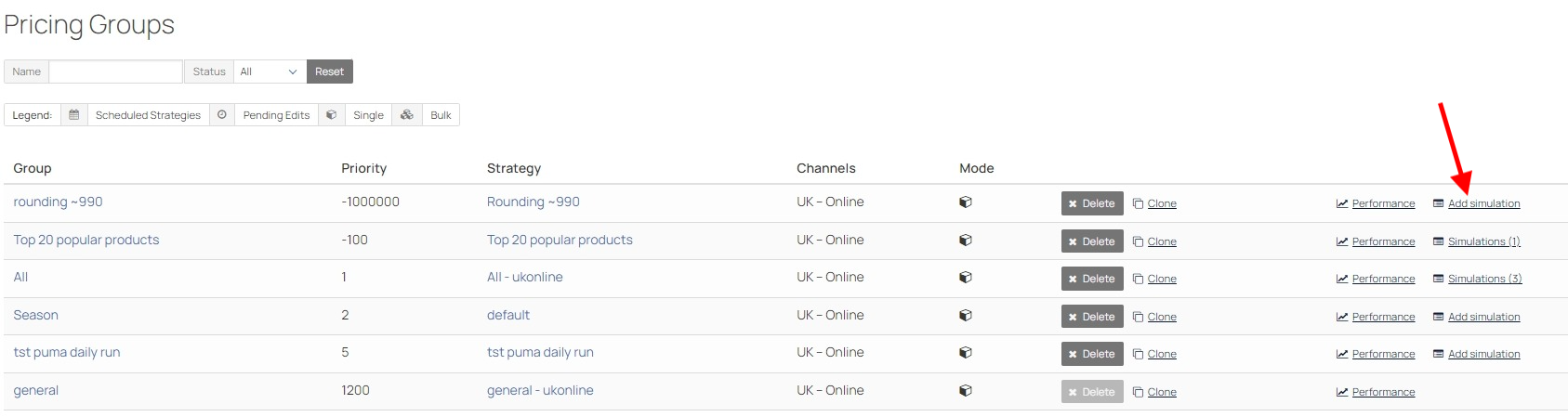
Task: Click the Bulk cubes icon in legend
Action: click(x=406, y=115)
